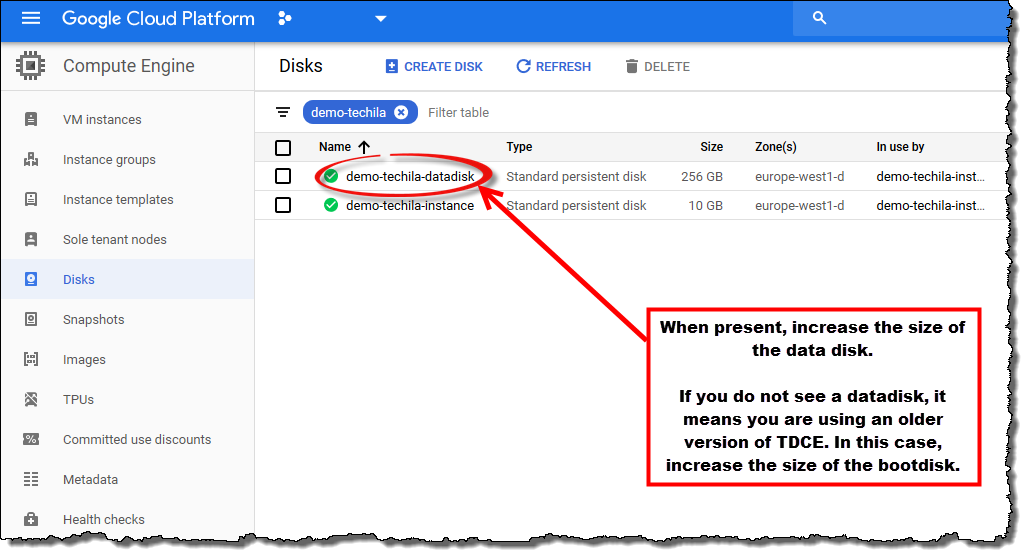1028x557 pixels.
Task: Click the filter list icon
Action: [x=283, y=112]
